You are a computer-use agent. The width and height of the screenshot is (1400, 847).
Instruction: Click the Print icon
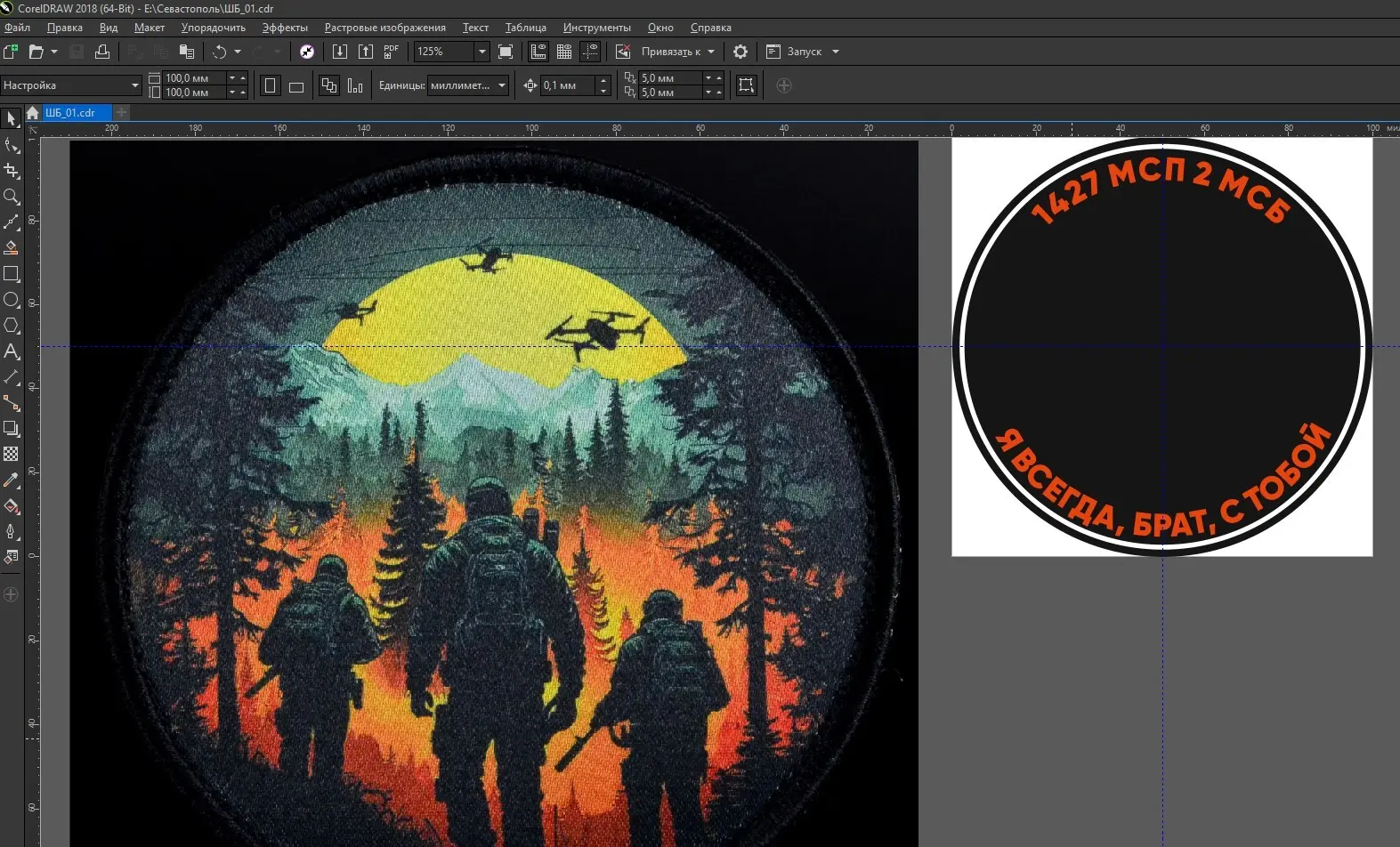coord(102,52)
